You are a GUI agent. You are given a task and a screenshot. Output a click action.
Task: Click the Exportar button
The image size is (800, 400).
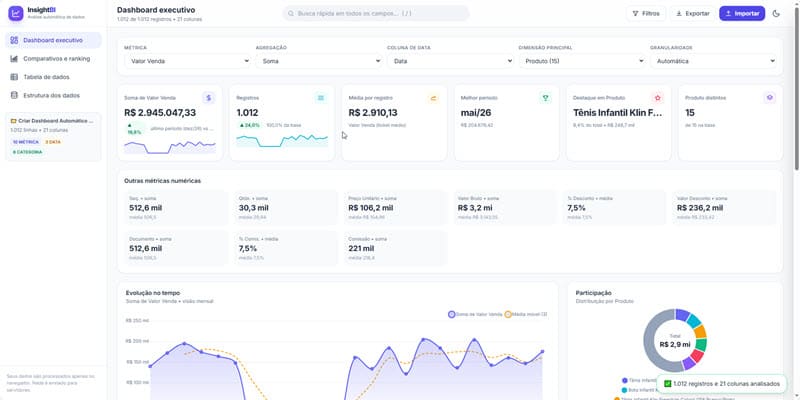(x=692, y=14)
